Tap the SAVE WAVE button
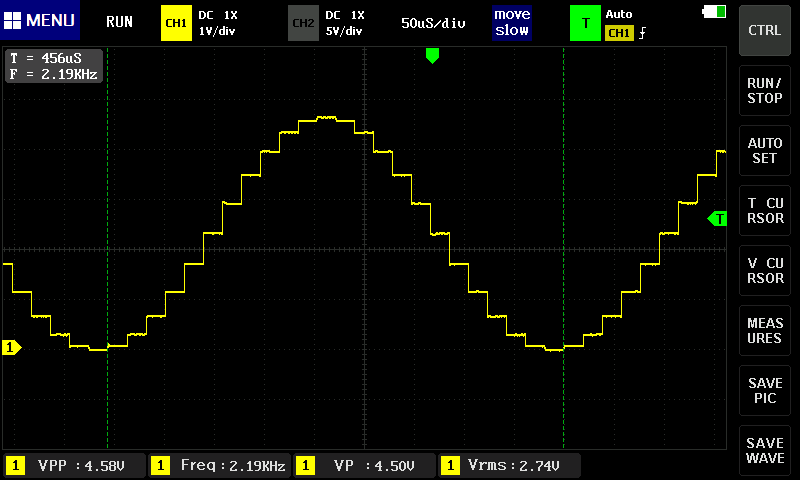 tap(764, 450)
